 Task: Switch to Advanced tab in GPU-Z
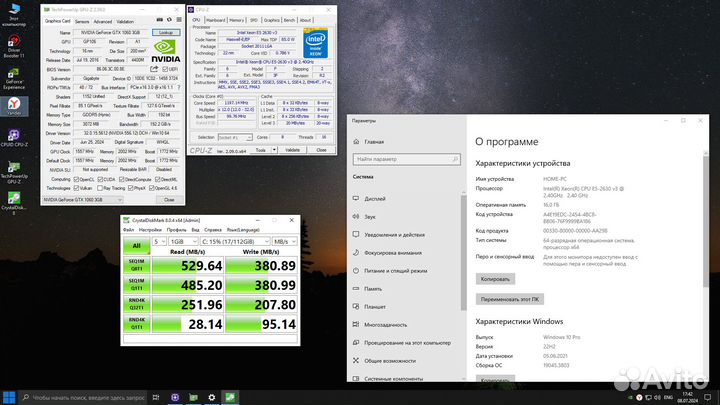pos(102,22)
